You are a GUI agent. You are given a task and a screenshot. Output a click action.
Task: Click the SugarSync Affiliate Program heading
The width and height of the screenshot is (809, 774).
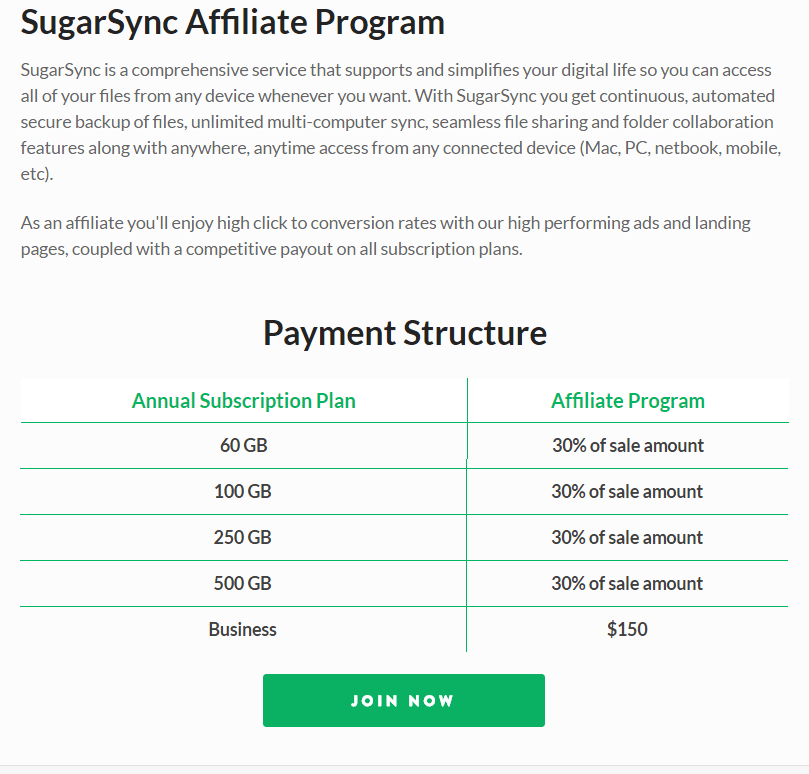pyautogui.click(x=233, y=22)
